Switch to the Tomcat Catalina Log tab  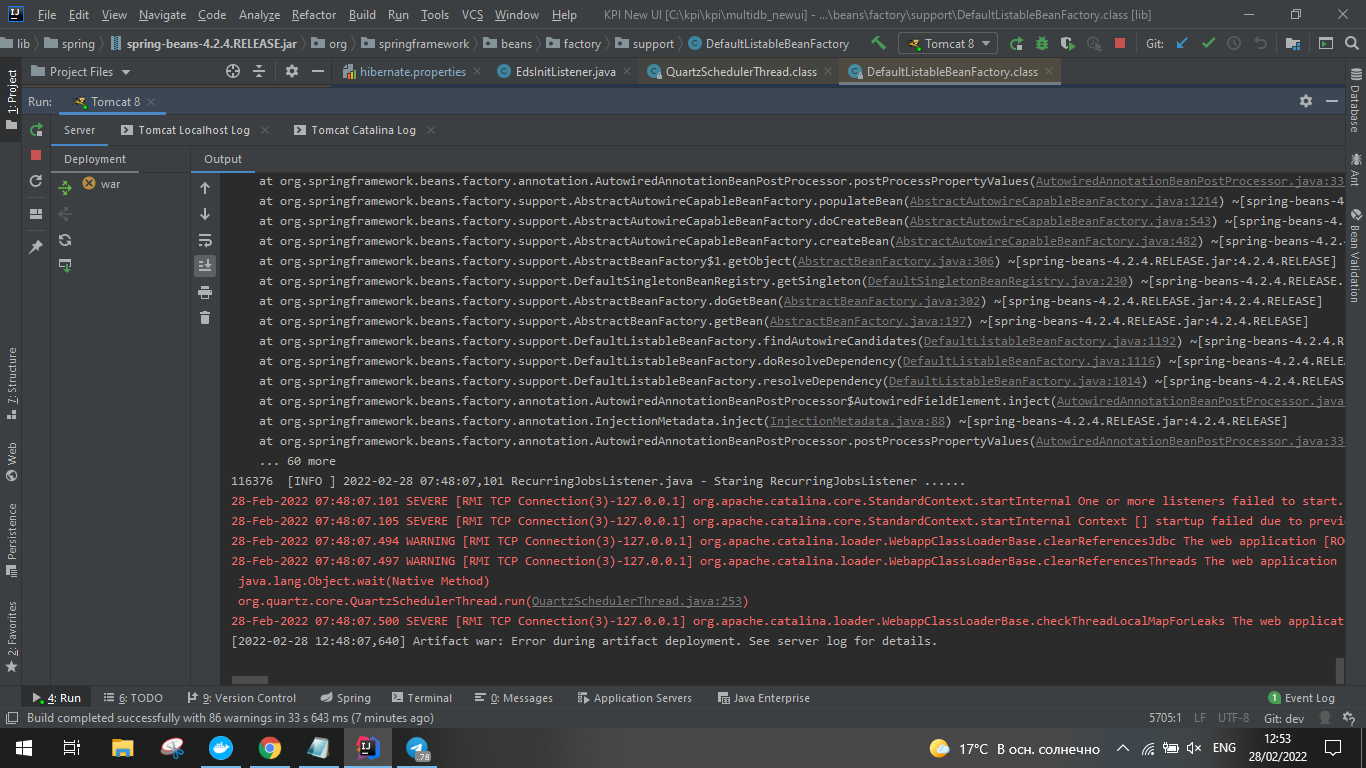tap(363, 130)
